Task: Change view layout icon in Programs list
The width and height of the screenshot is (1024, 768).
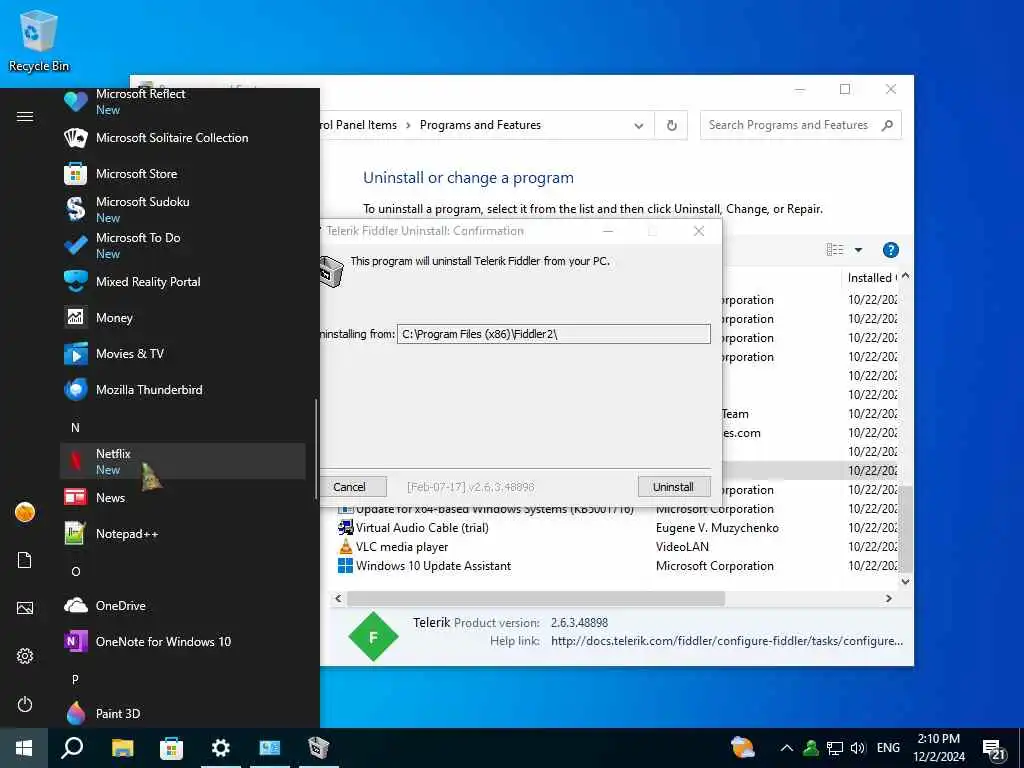Action: point(835,249)
